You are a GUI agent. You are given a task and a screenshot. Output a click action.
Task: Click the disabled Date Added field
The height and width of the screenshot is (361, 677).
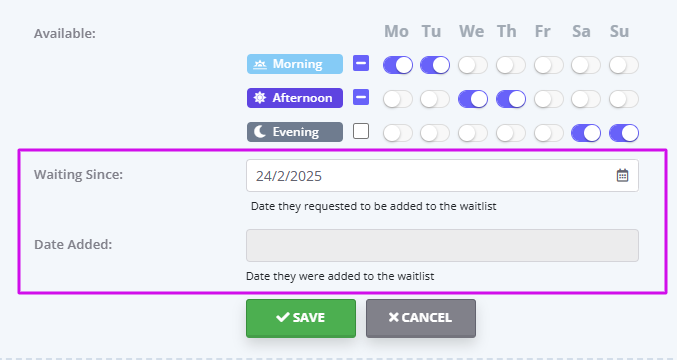(x=442, y=245)
